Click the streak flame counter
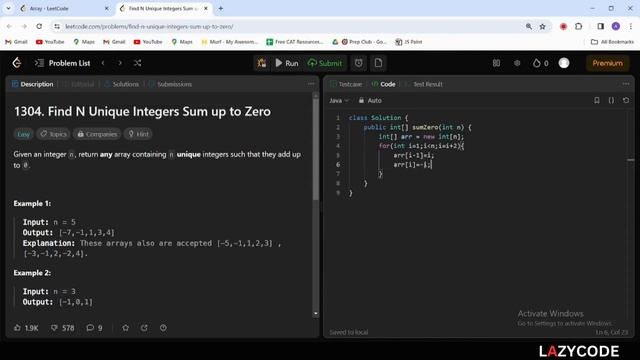 (541, 63)
